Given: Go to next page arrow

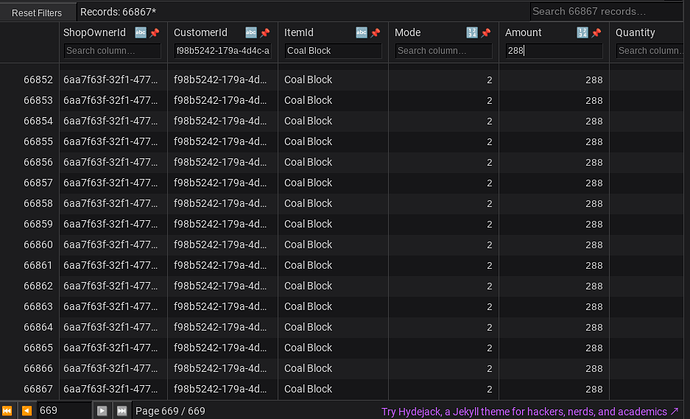Looking at the screenshot, I should [102, 411].
